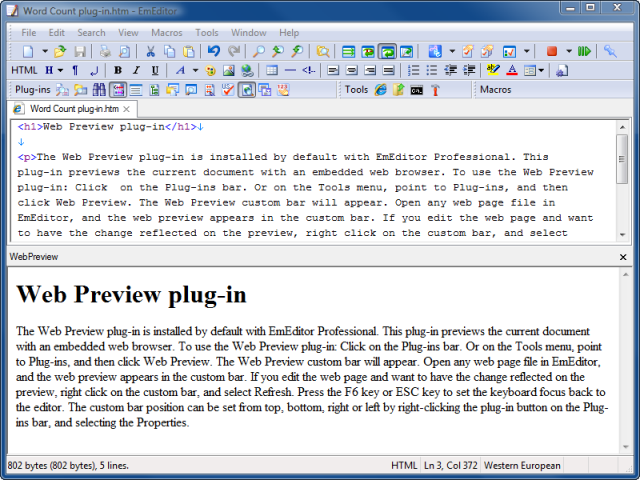
Task: Click Ln 3, Col 372 in the status bar
Action: [451, 466]
